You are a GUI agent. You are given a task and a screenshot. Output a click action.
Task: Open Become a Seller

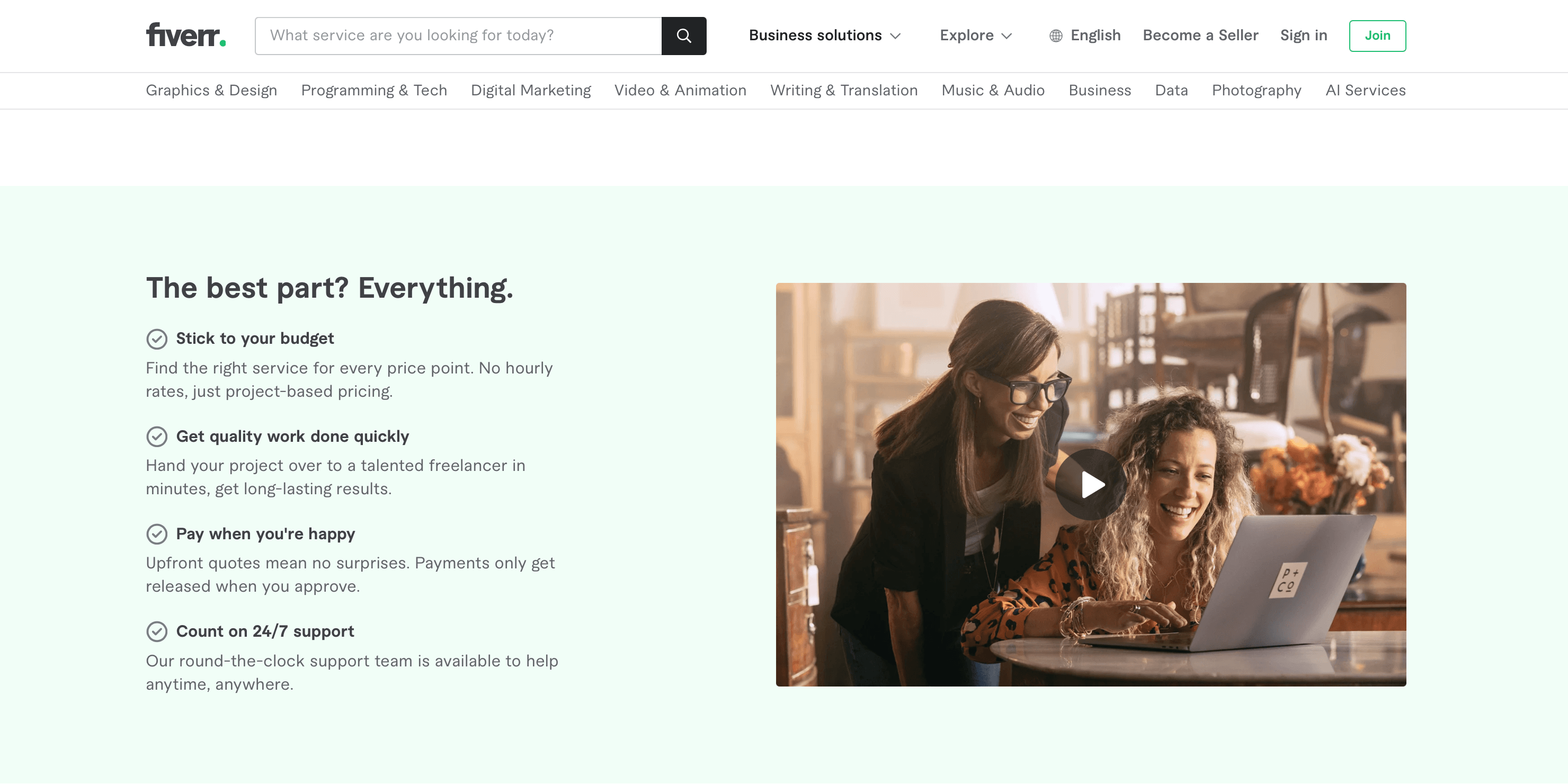(1200, 35)
